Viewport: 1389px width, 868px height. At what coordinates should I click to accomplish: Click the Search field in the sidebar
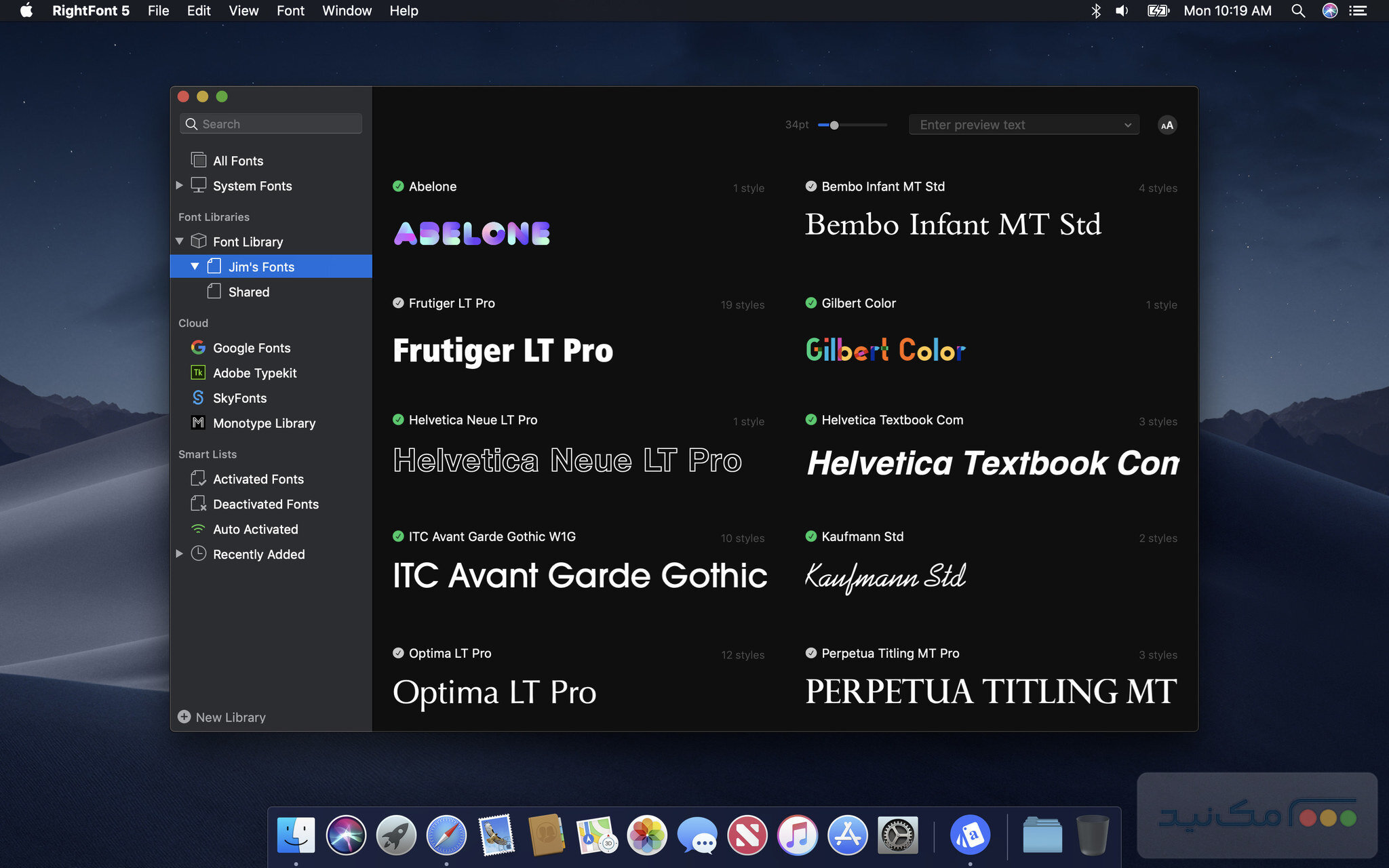click(x=271, y=123)
